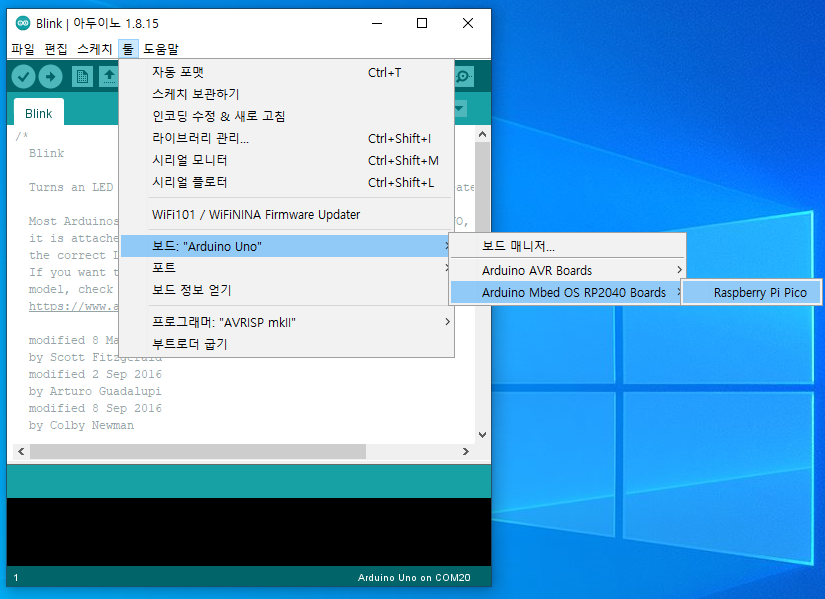This screenshot has width=825, height=599.
Task: Click 'modified 2 Sep 2016' line
Action: (x=95, y=374)
